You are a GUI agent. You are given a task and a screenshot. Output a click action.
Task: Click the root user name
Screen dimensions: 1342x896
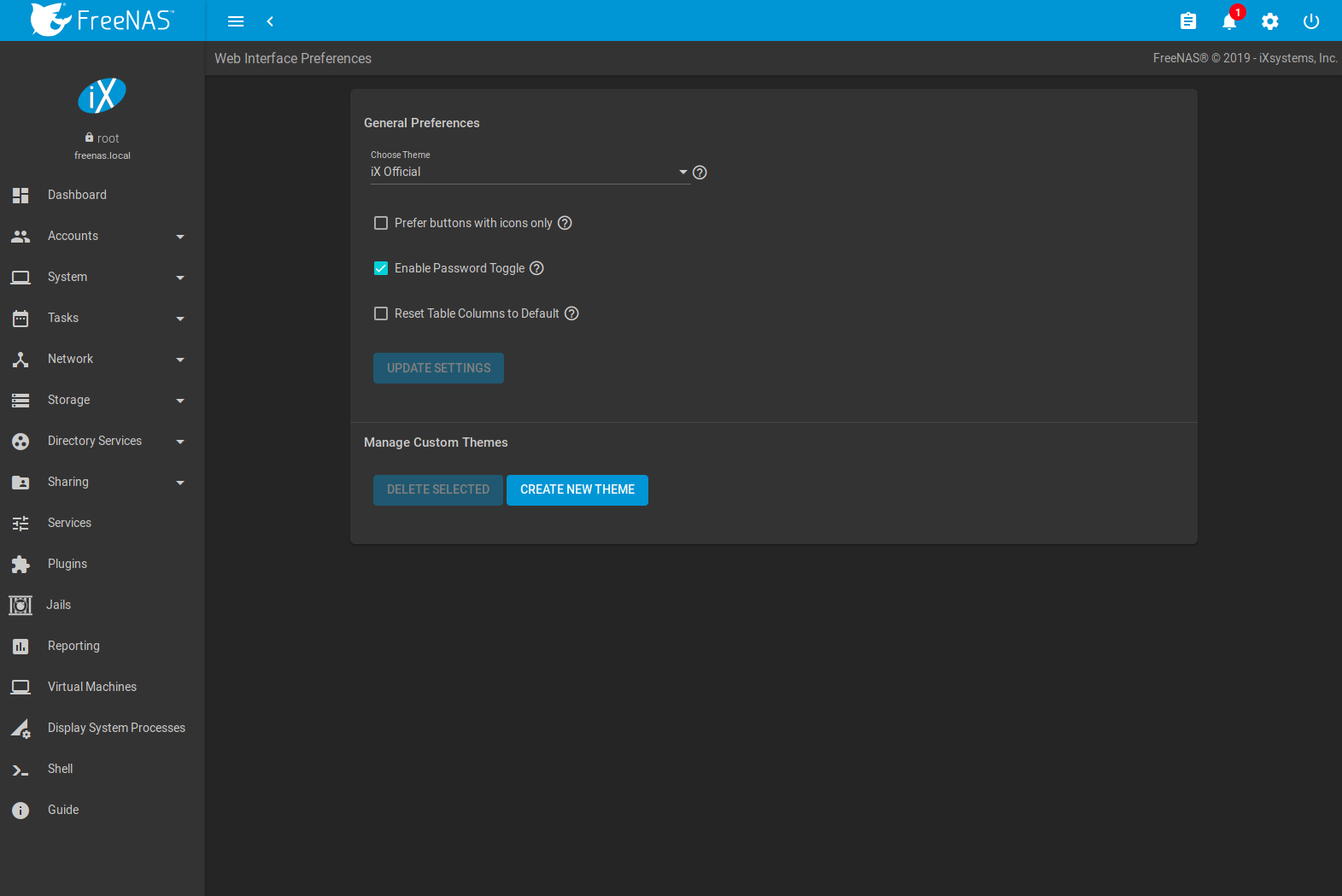coord(108,138)
